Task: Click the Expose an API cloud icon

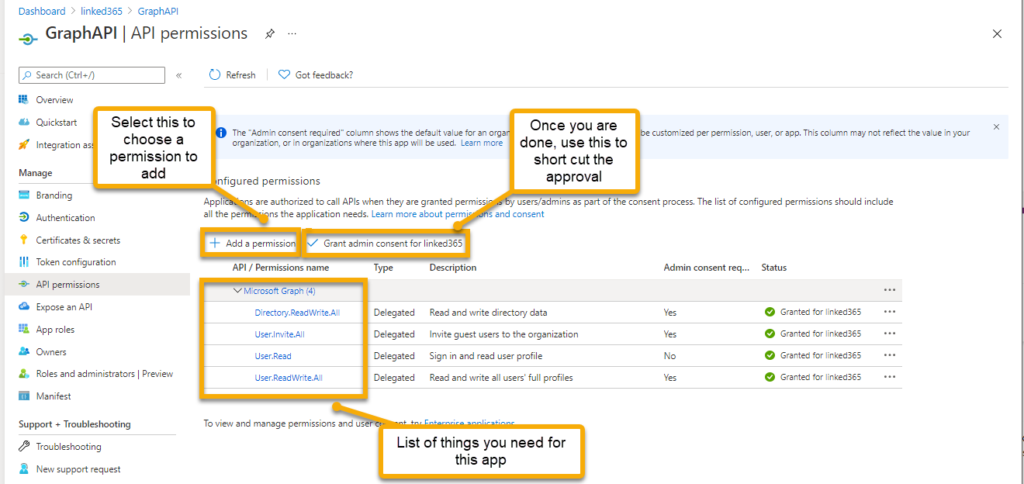Action: (24, 306)
